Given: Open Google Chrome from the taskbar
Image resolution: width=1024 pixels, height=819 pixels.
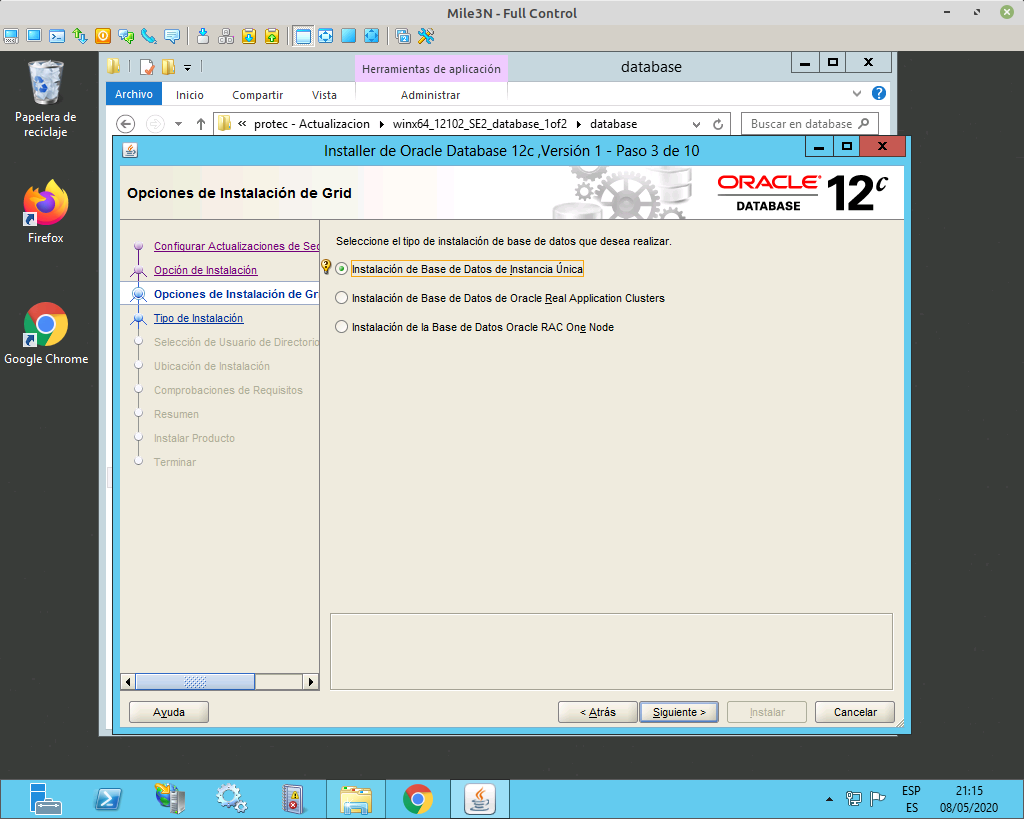Looking at the screenshot, I should point(417,798).
